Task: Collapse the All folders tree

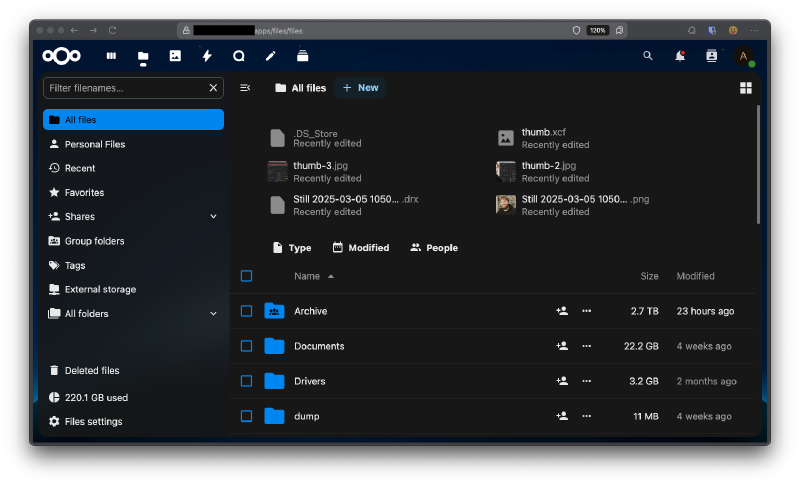Action: (x=213, y=314)
